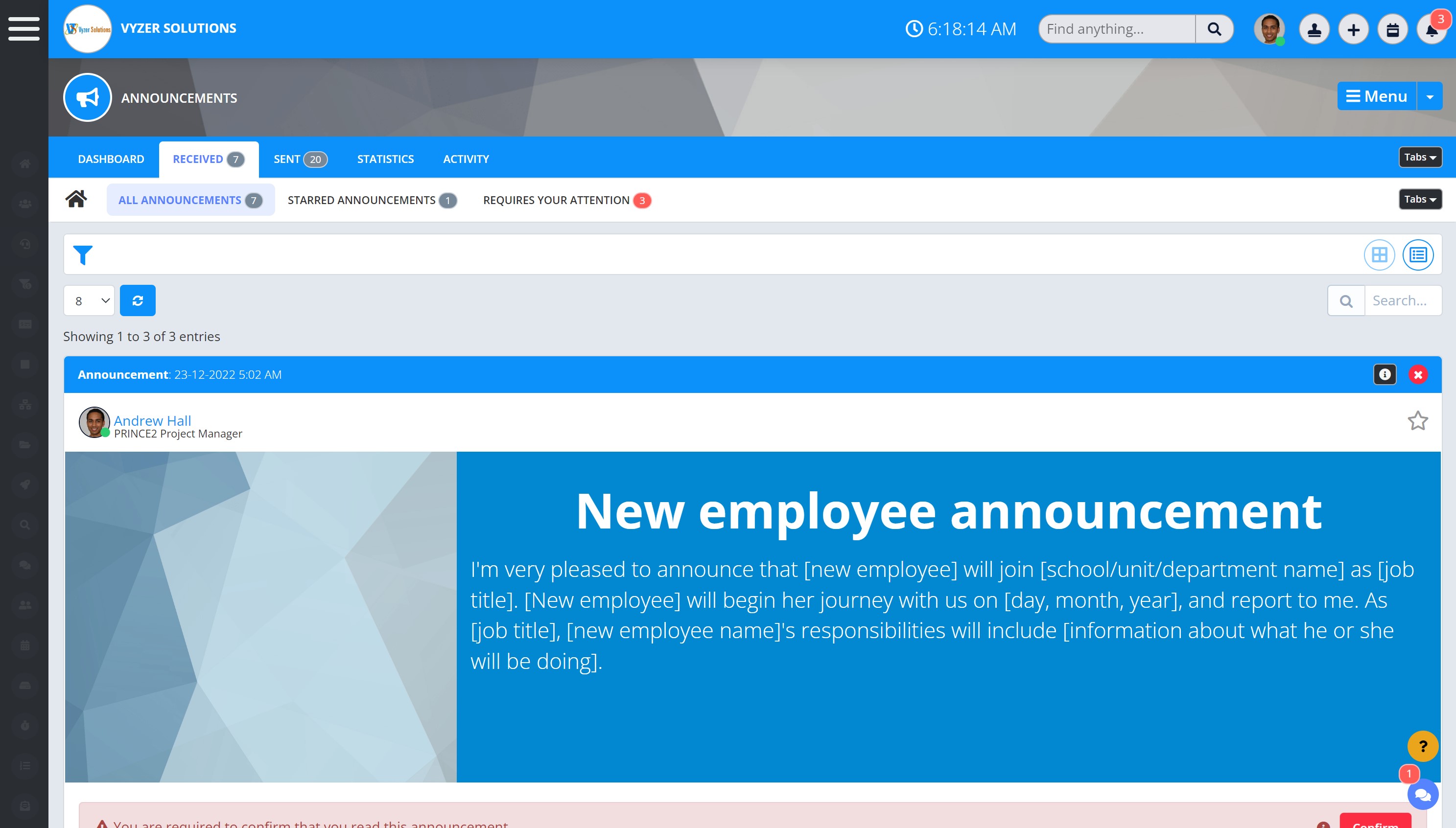Switch to list view layout
1456x828 pixels.
click(x=1418, y=255)
